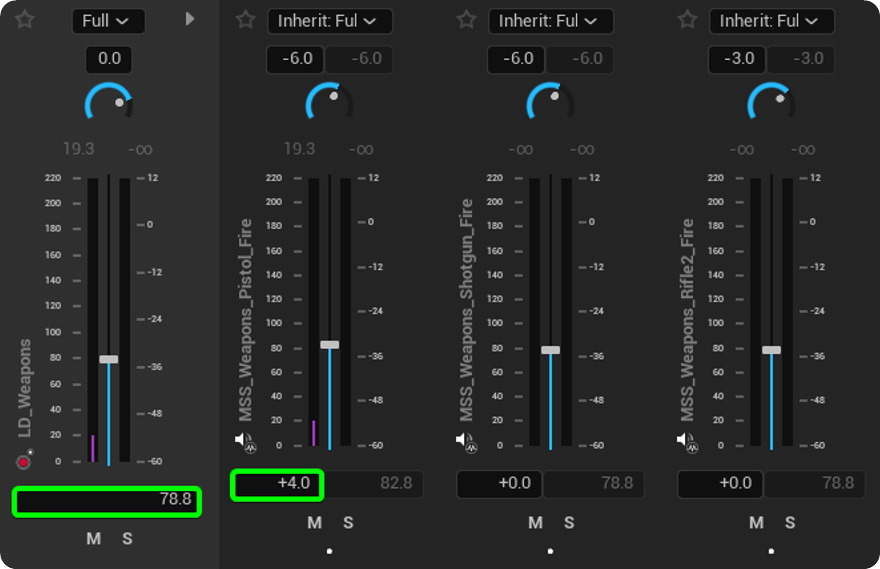Click the dot below Rifle2_Fire M S buttons

pos(772,552)
